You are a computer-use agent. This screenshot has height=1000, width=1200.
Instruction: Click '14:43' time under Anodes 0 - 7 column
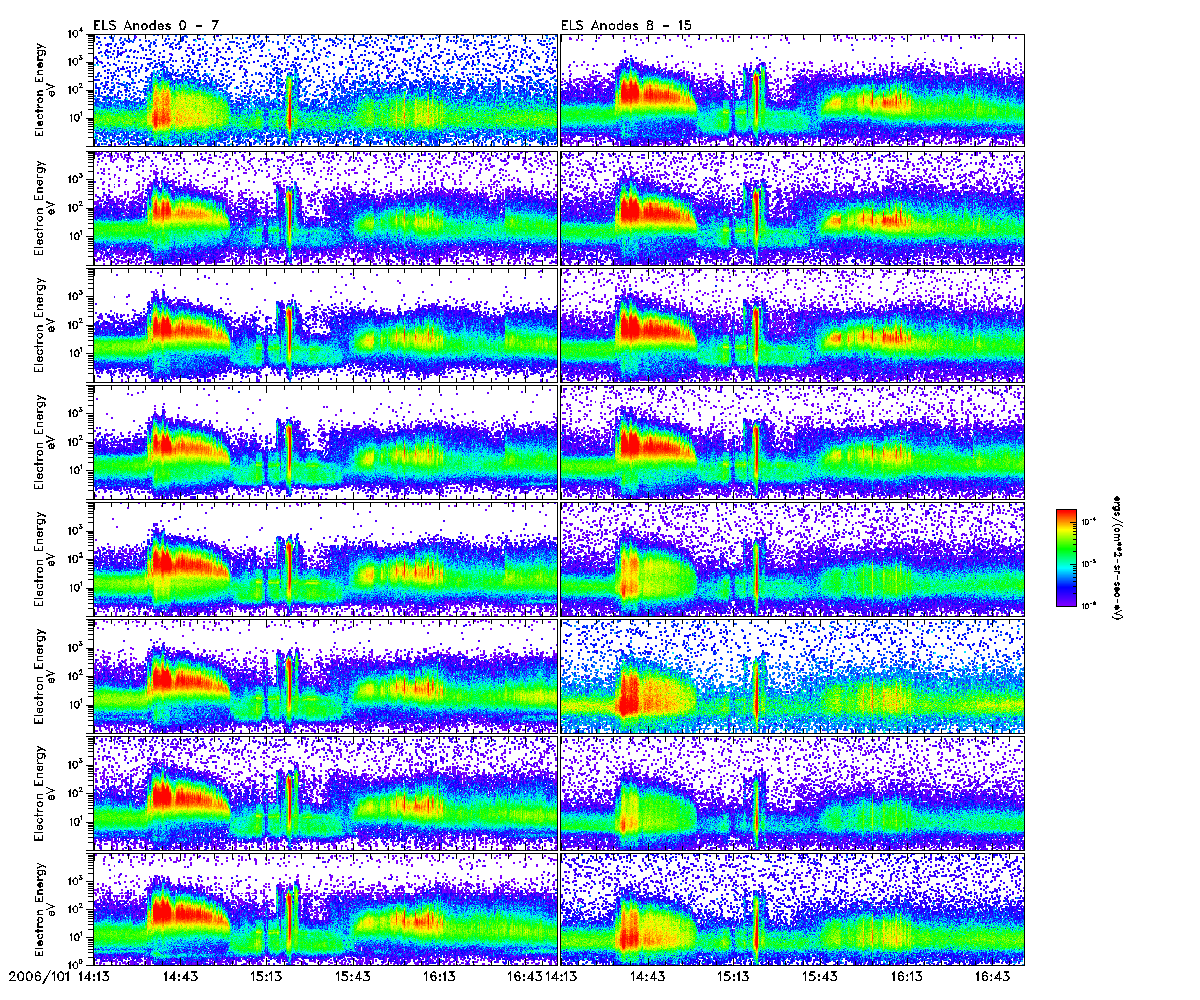tap(181, 977)
